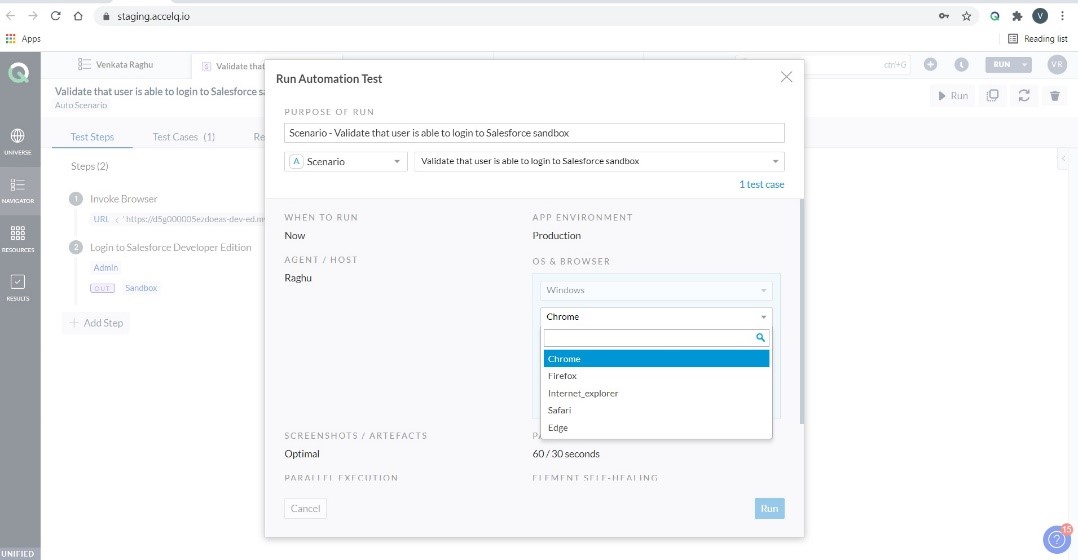The height and width of the screenshot is (560, 1078).
Task: Reload the page with refresh icon
Action: click(56, 16)
